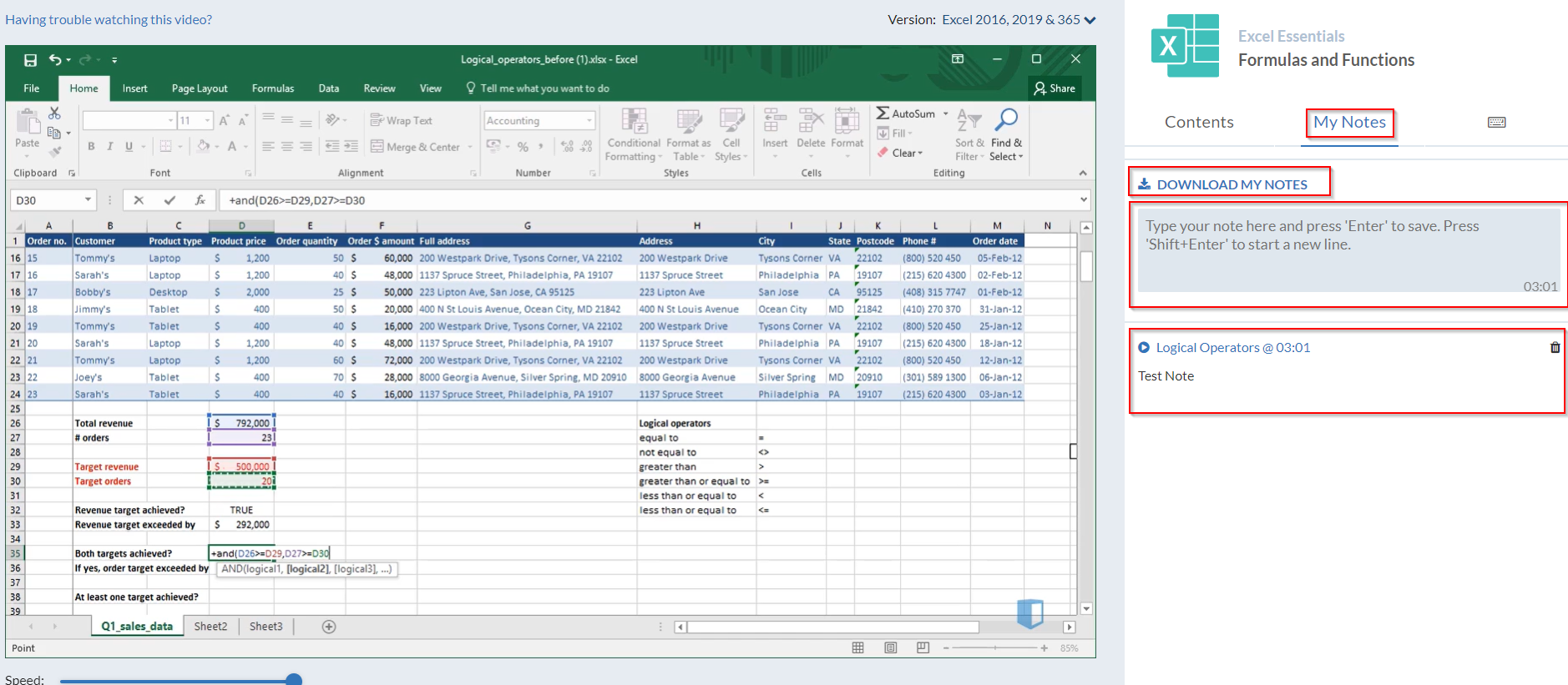
Task: Toggle Bold formatting
Action: (x=91, y=147)
